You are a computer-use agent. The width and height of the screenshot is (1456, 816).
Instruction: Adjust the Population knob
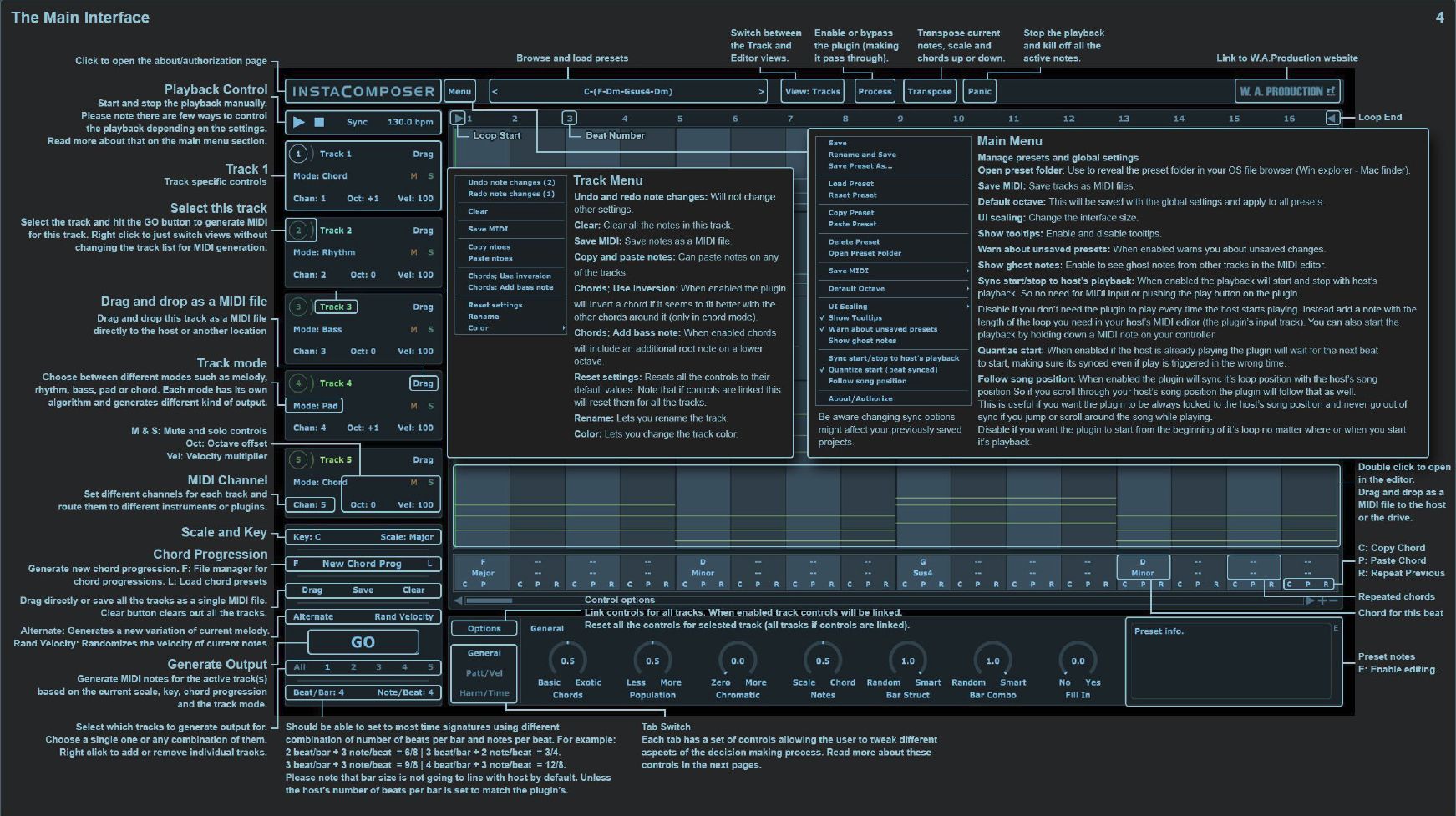[x=652, y=661]
